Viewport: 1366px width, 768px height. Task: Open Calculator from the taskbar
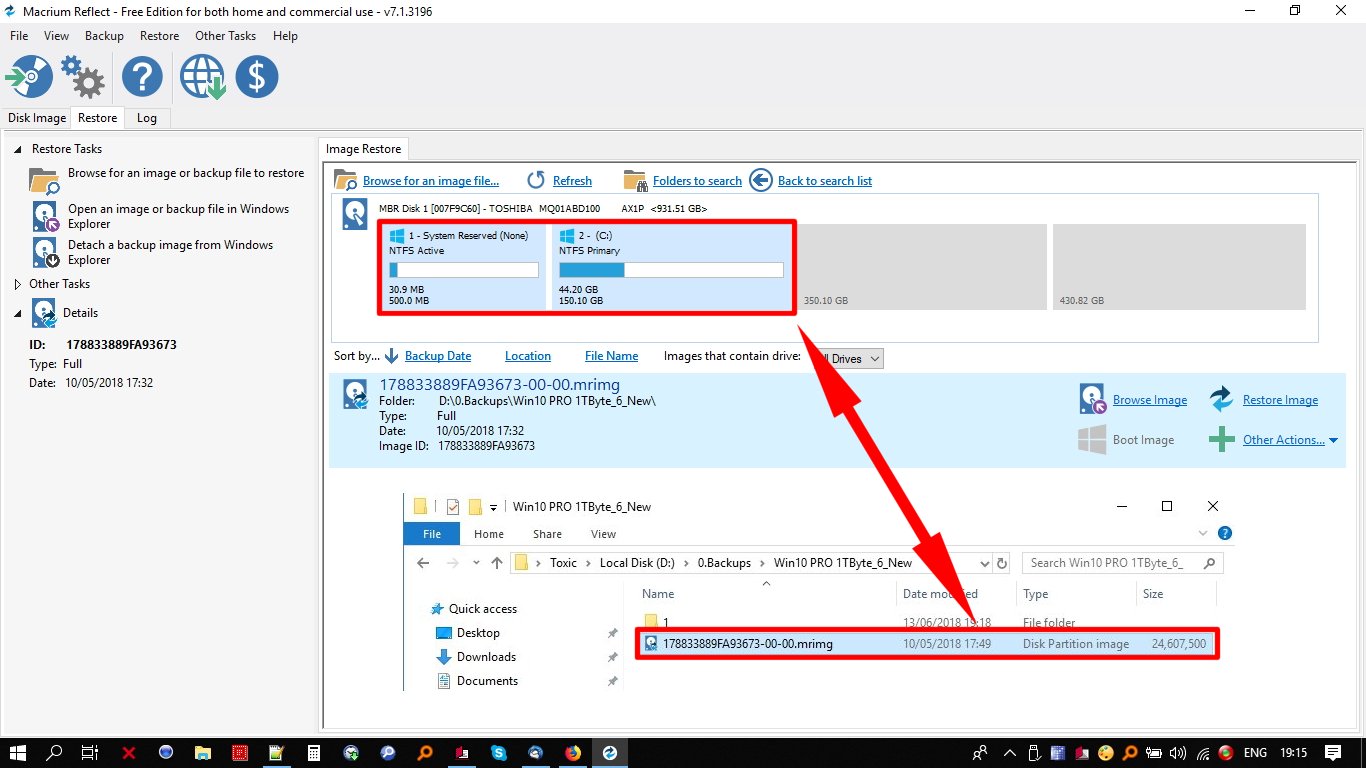tap(313, 753)
